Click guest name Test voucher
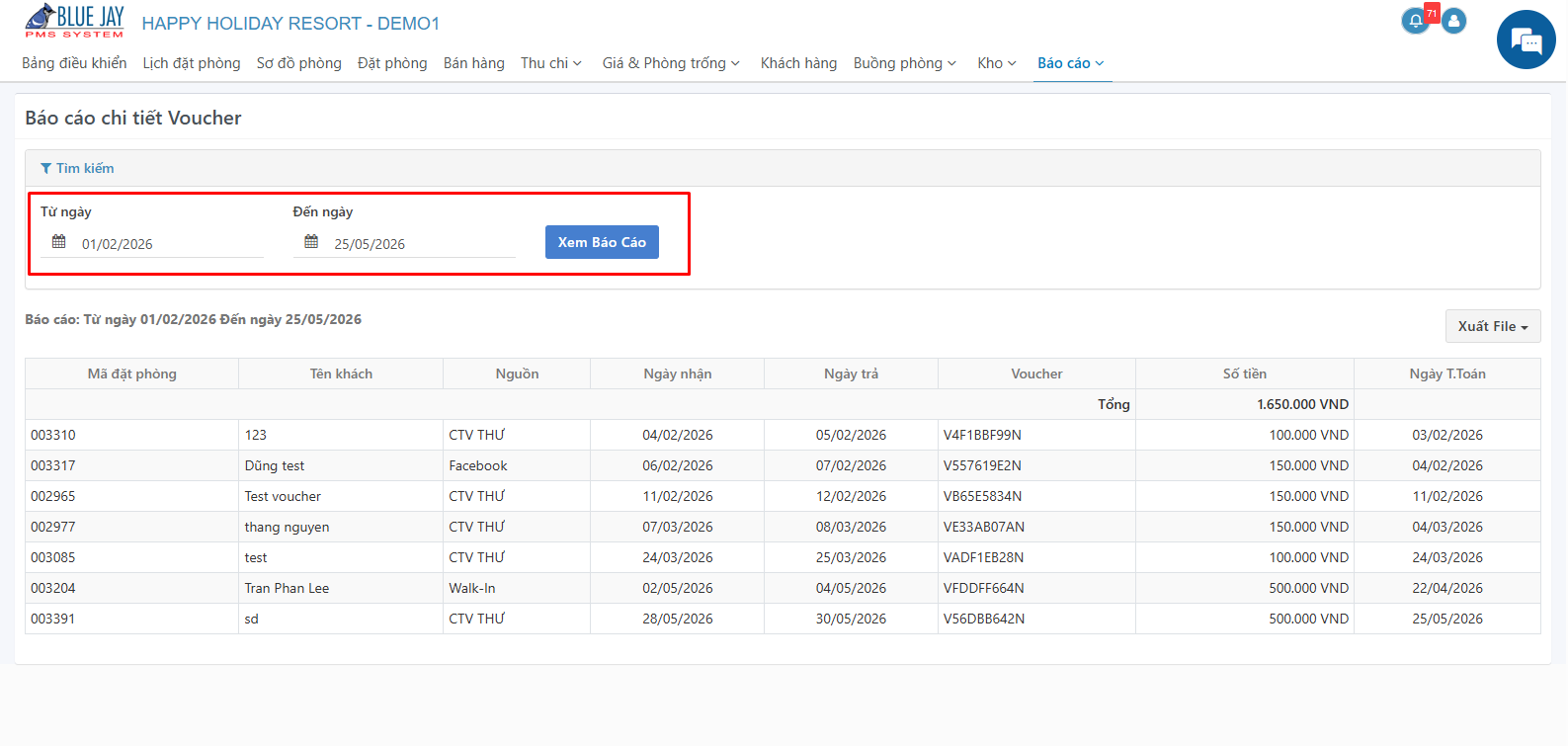 [x=283, y=496]
